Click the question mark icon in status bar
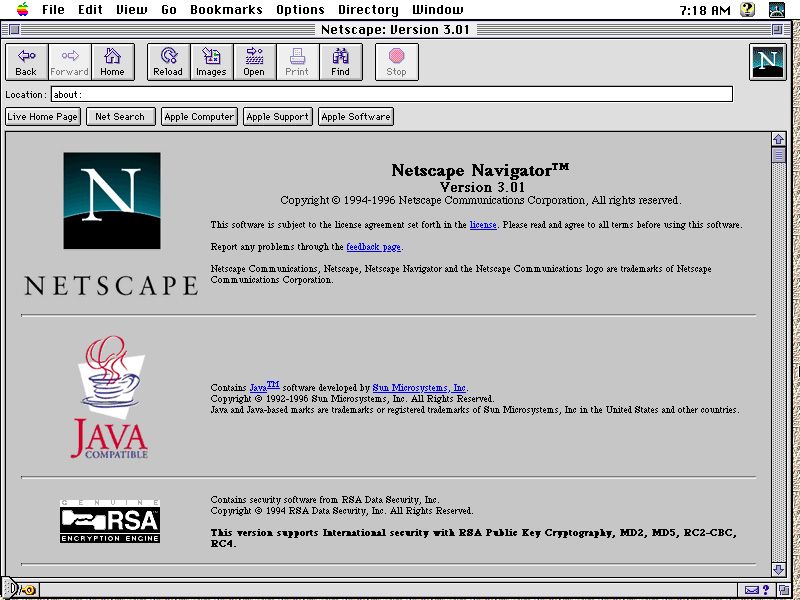800x600 pixels. [765, 590]
